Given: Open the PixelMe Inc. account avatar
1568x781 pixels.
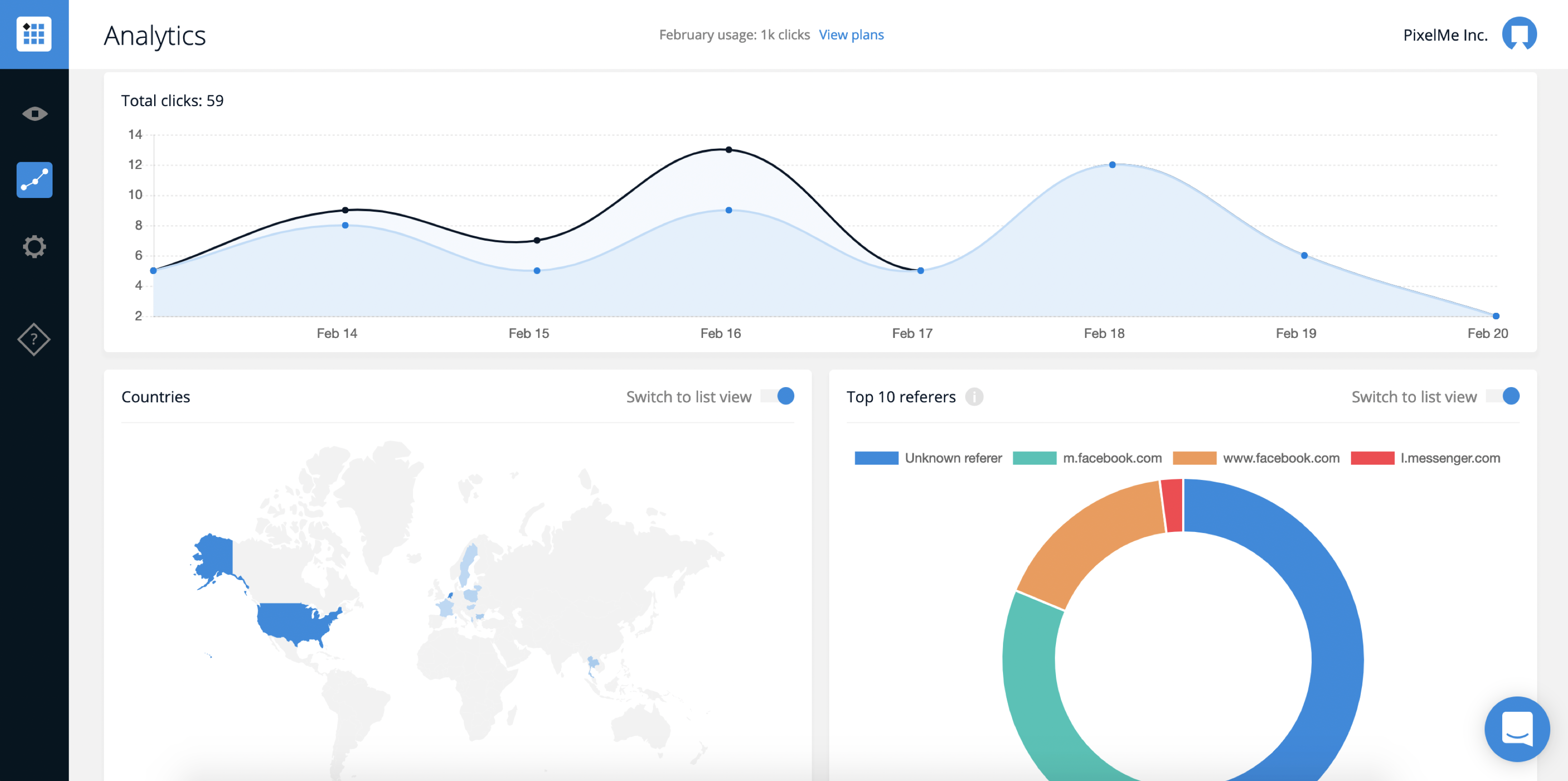Looking at the screenshot, I should click(1519, 34).
